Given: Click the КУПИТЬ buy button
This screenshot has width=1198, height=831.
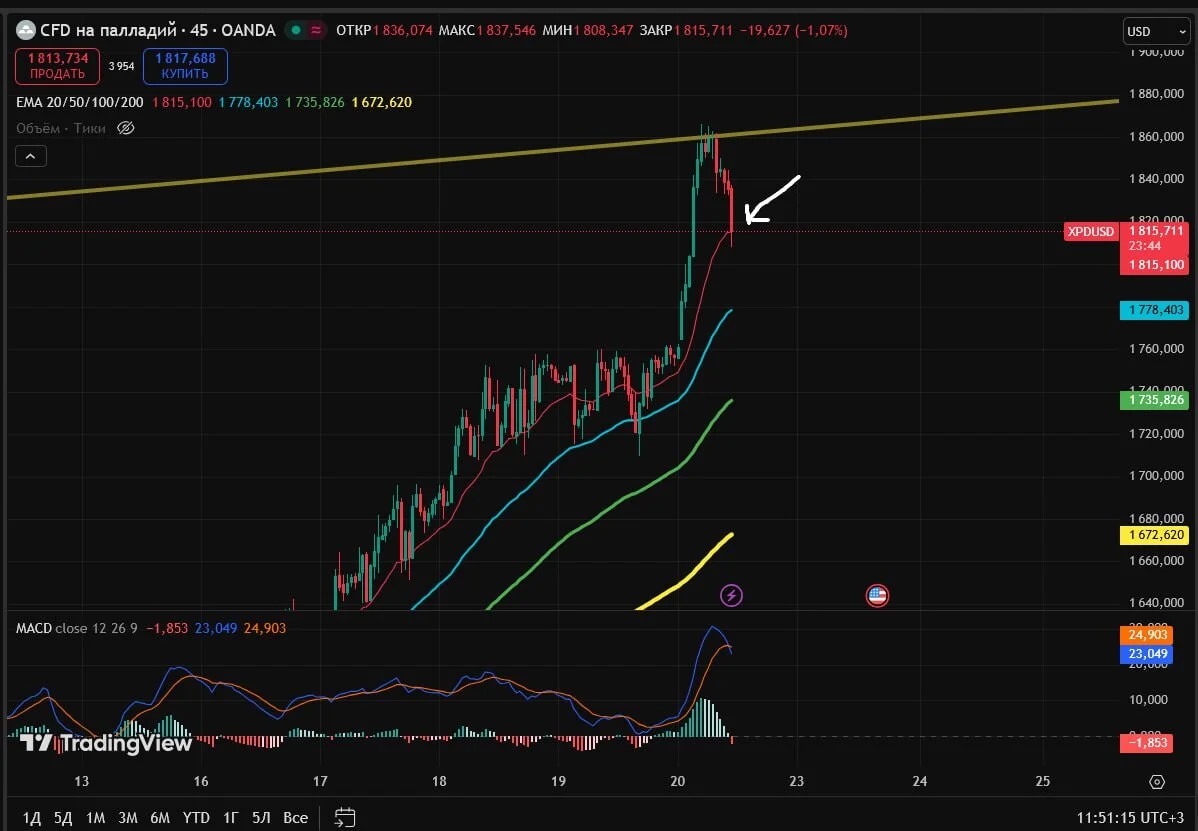Looking at the screenshot, I should point(185,66).
